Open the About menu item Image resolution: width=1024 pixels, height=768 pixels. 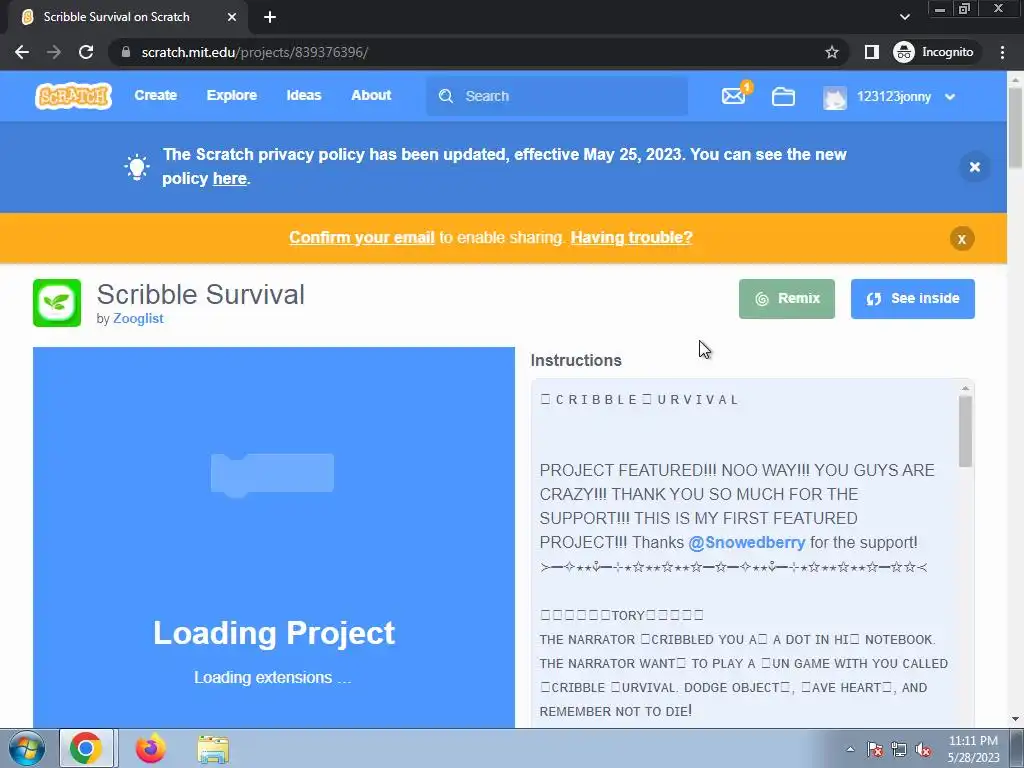[371, 95]
